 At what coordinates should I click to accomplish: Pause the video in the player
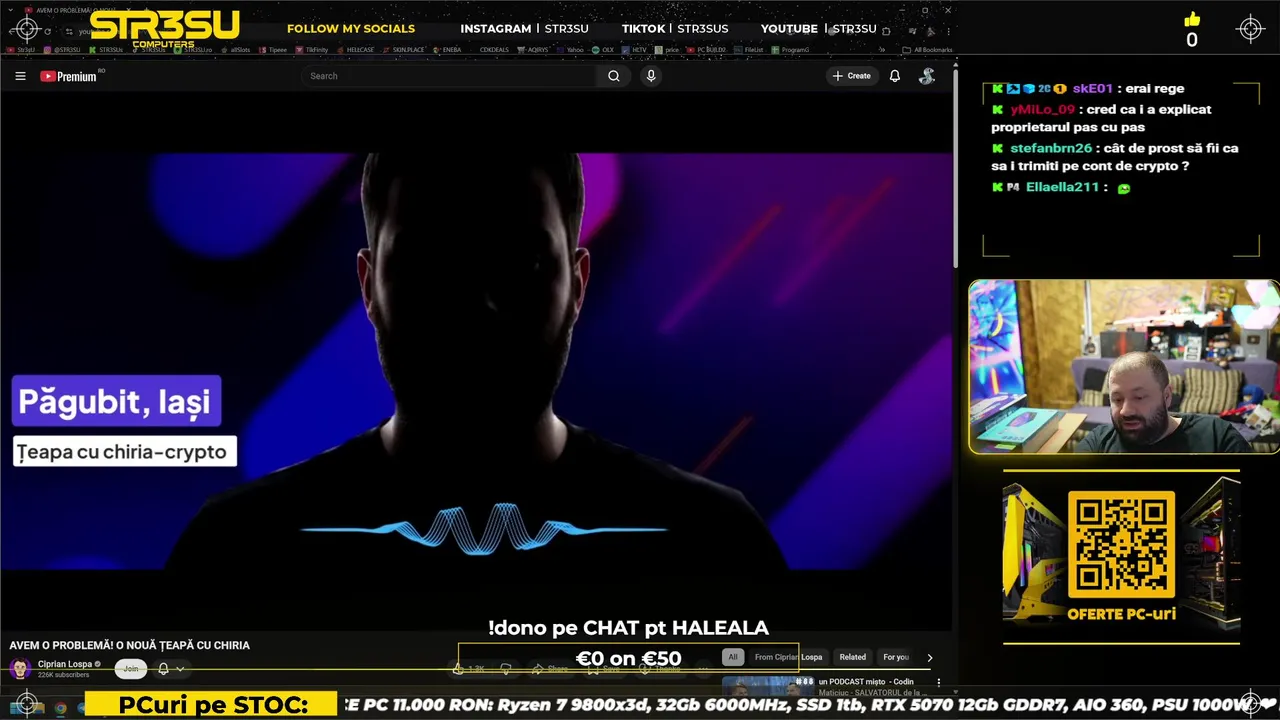point(476,360)
